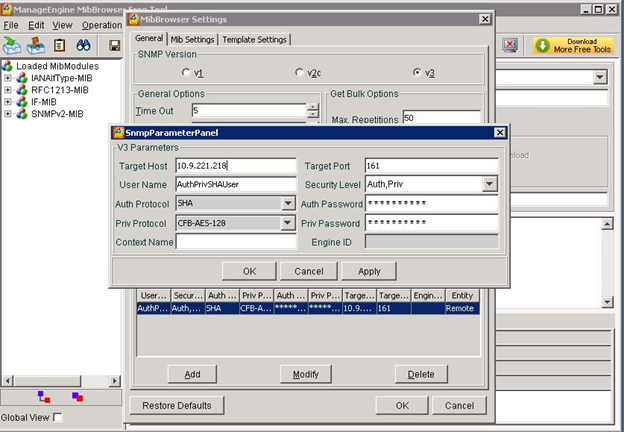Click the SnmpParameterPanel title bar icon
Viewport: 624px width, 432px height.
(118, 132)
